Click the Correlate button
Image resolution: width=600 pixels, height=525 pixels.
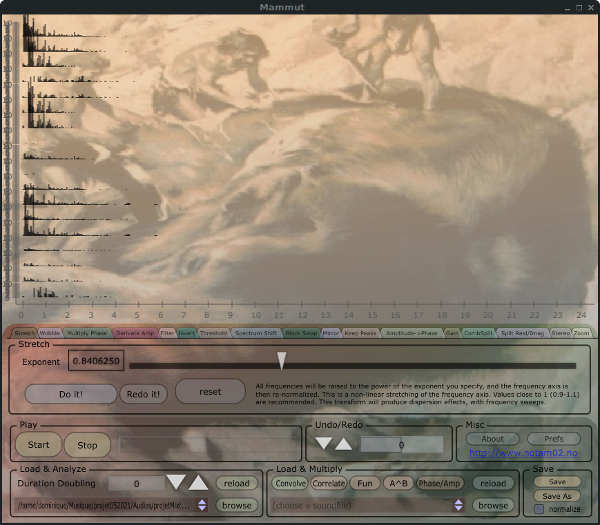[x=329, y=483]
